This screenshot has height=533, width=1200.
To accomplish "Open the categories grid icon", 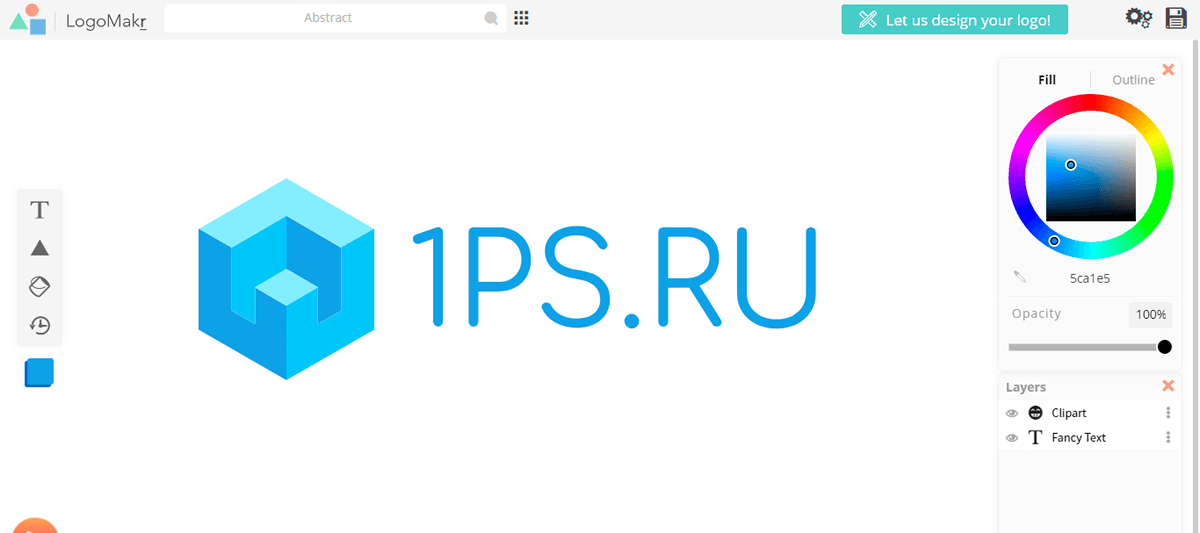I will point(521,18).
